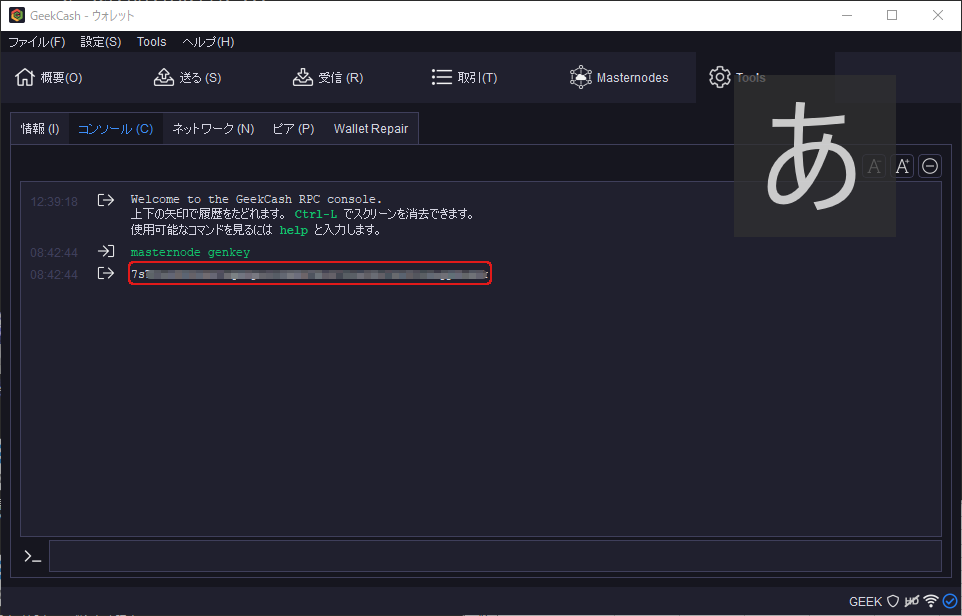
Task: Open the 設定(S) menu
Action: click(101, 42)
